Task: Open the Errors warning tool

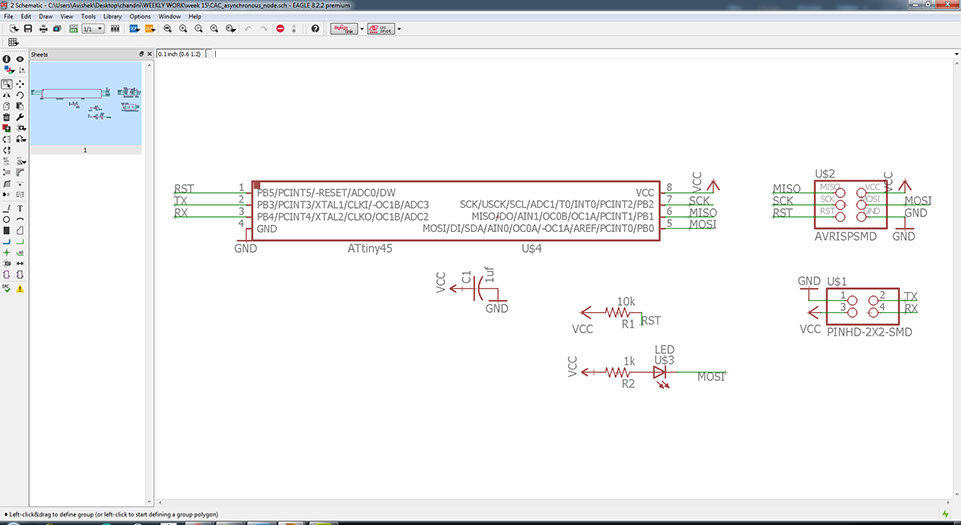Action: click(x=20, y=289)
